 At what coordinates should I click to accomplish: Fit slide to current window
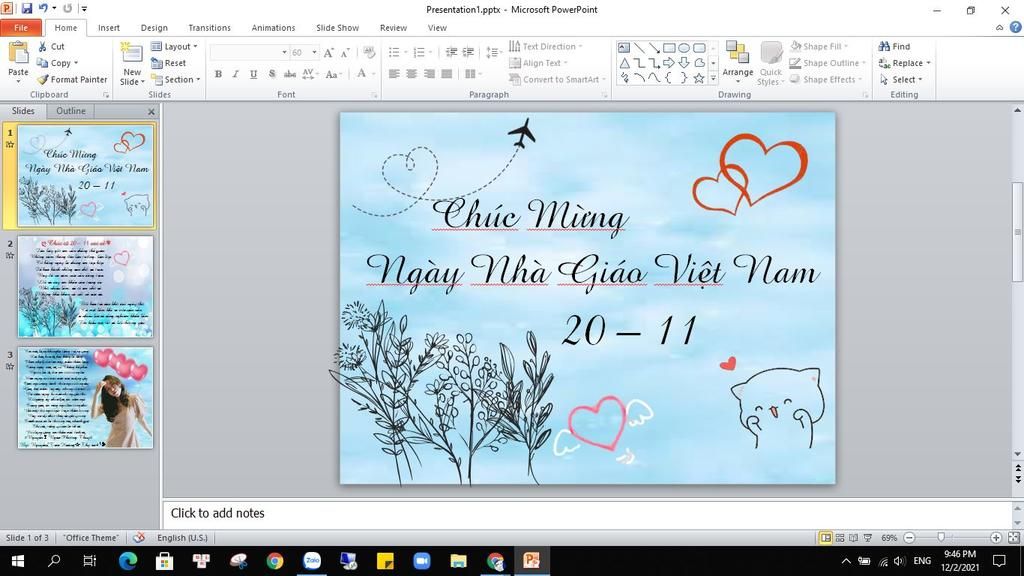1013,537
